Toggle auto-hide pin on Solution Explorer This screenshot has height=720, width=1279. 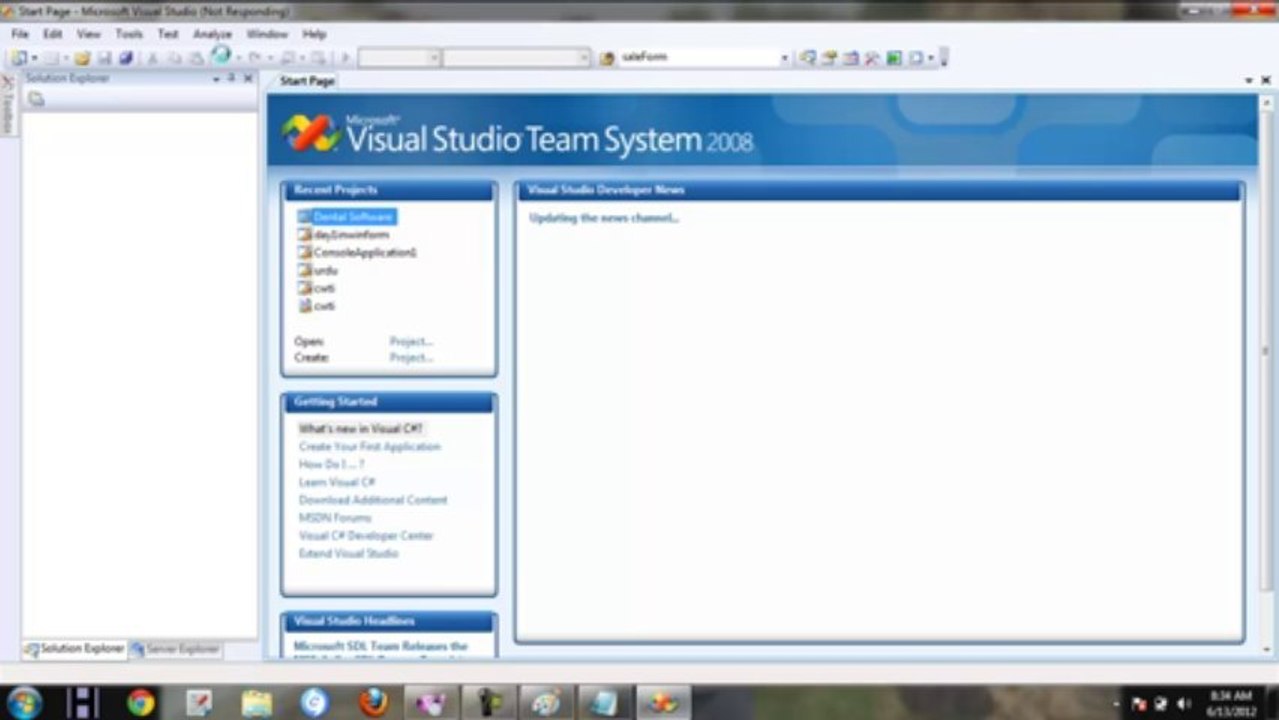coord(231,78)
